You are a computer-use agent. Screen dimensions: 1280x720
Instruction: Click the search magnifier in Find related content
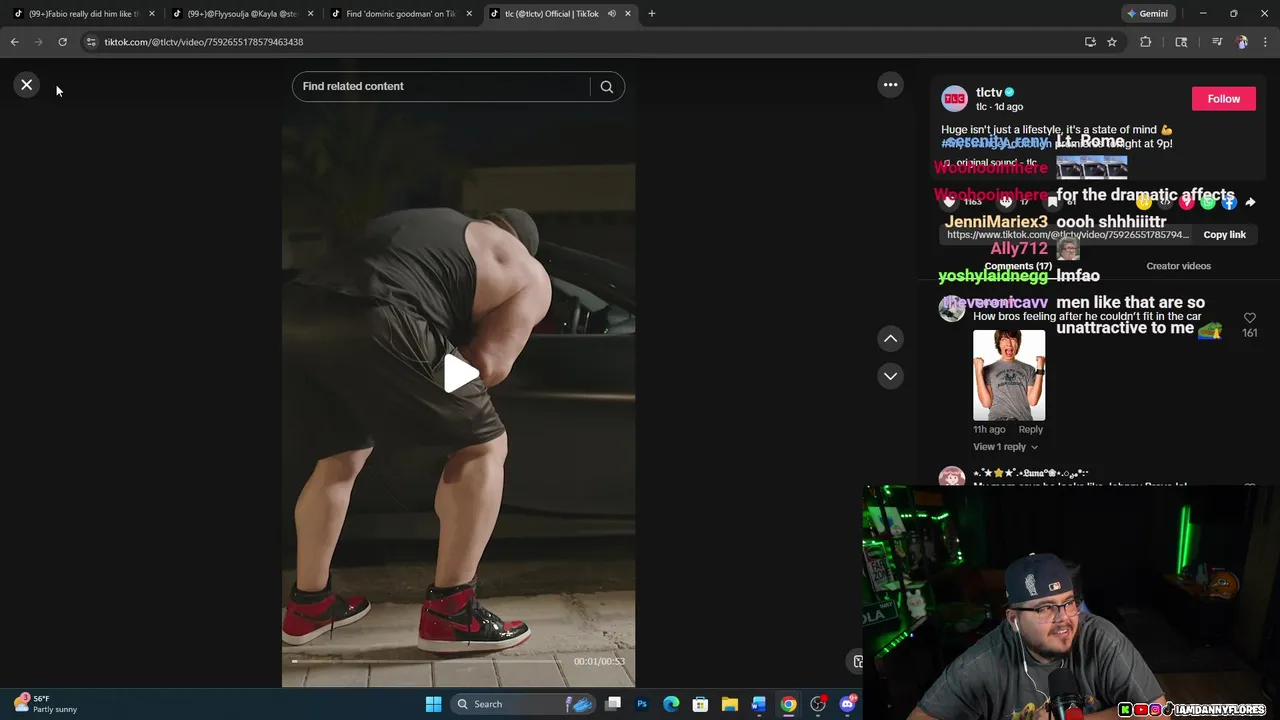coord(606,87)
